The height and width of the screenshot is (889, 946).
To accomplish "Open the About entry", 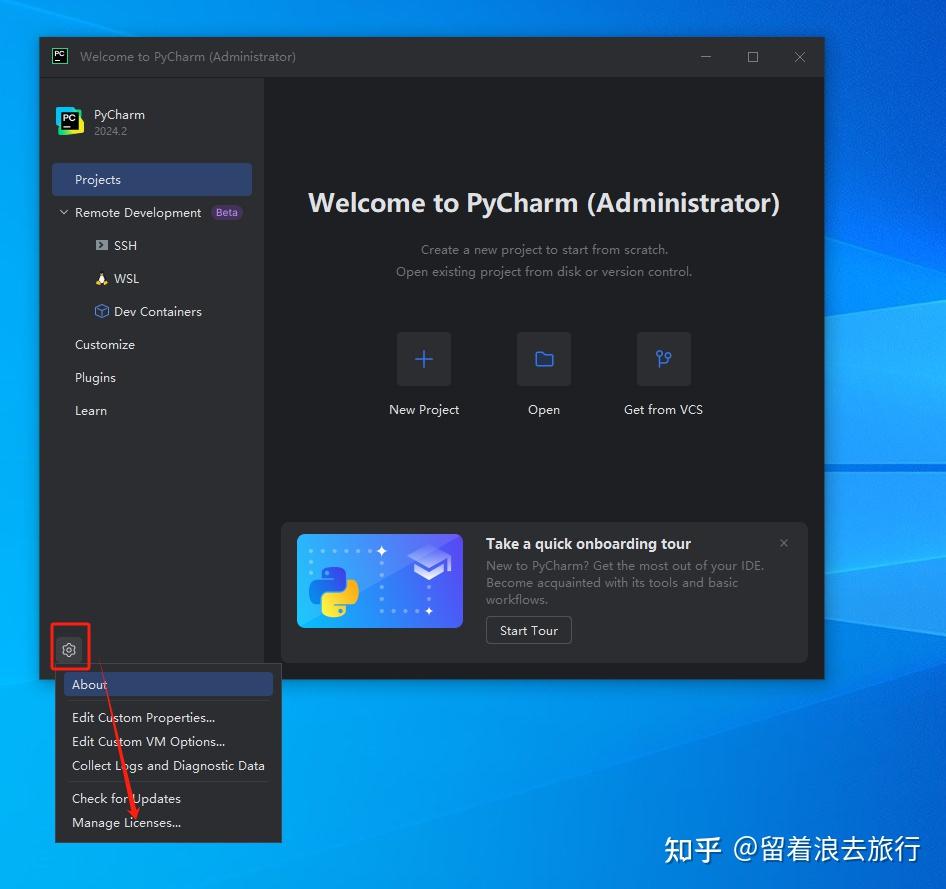I will click(x=89, y=684).
